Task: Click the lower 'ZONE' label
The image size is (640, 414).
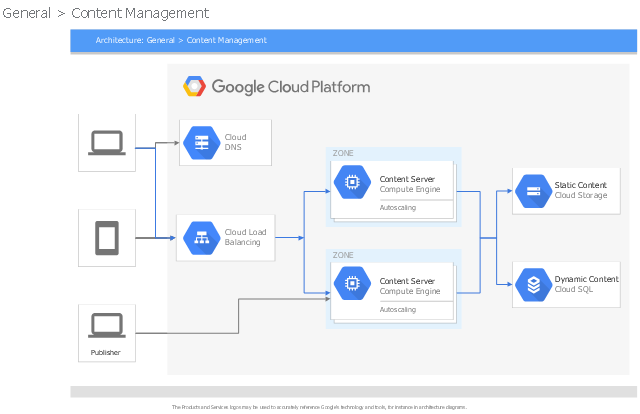Action: point(343,255)
